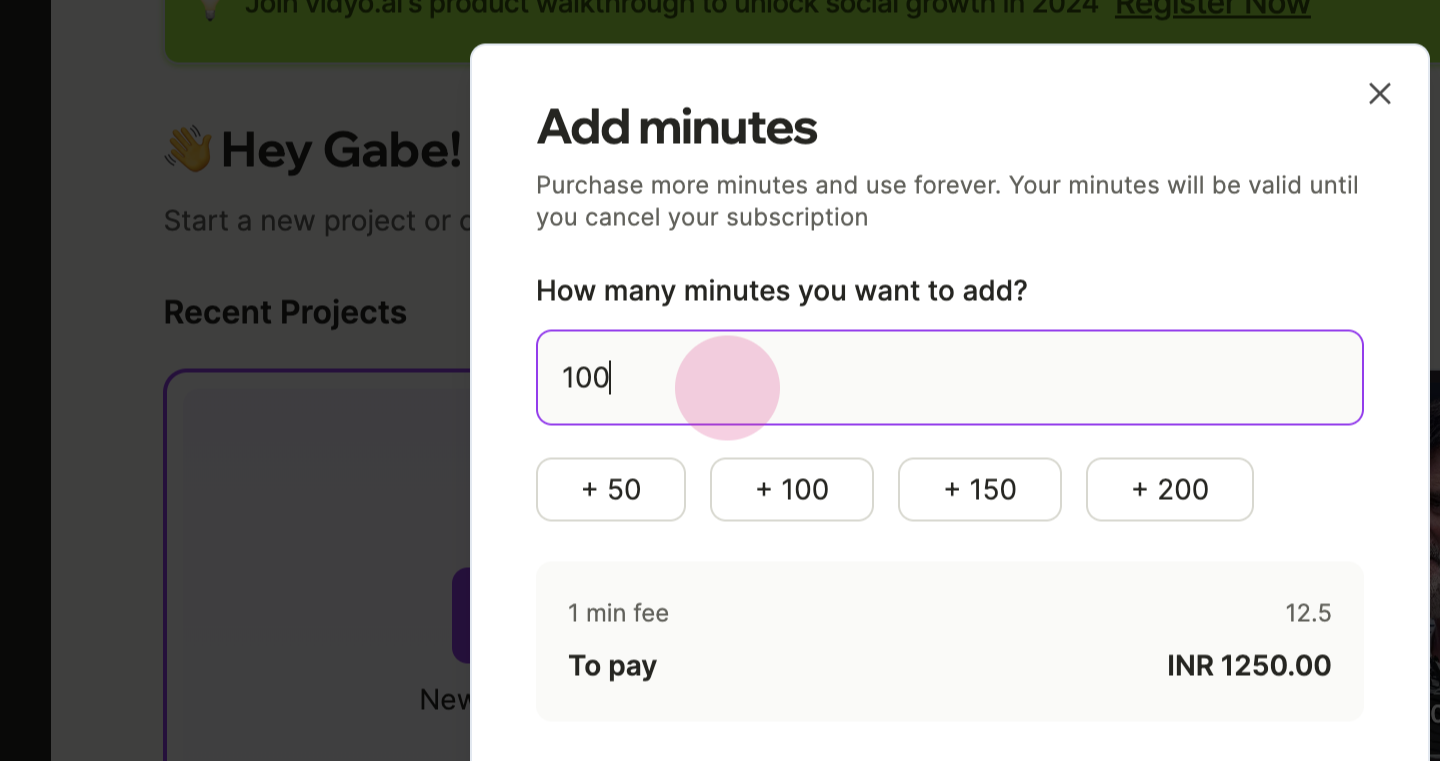
Task: Click the waving hand emoji beside Hey Gabe
Action: point(188,149)
